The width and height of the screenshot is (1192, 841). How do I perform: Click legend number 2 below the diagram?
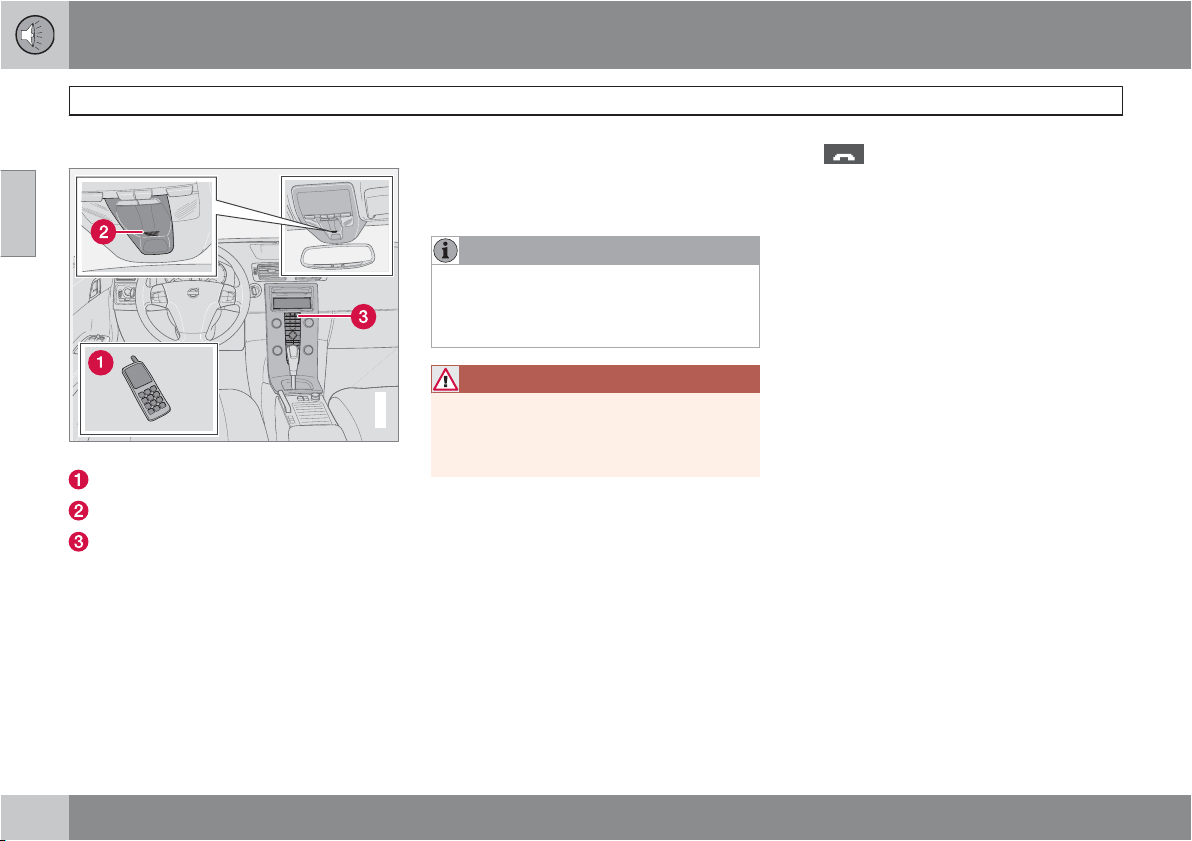point(78,511)
